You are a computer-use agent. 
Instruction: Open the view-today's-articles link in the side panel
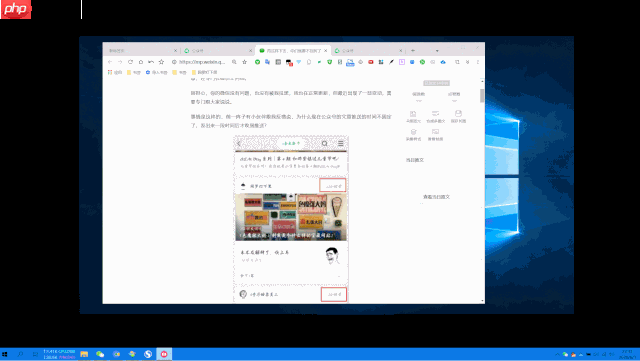[436, 197]
